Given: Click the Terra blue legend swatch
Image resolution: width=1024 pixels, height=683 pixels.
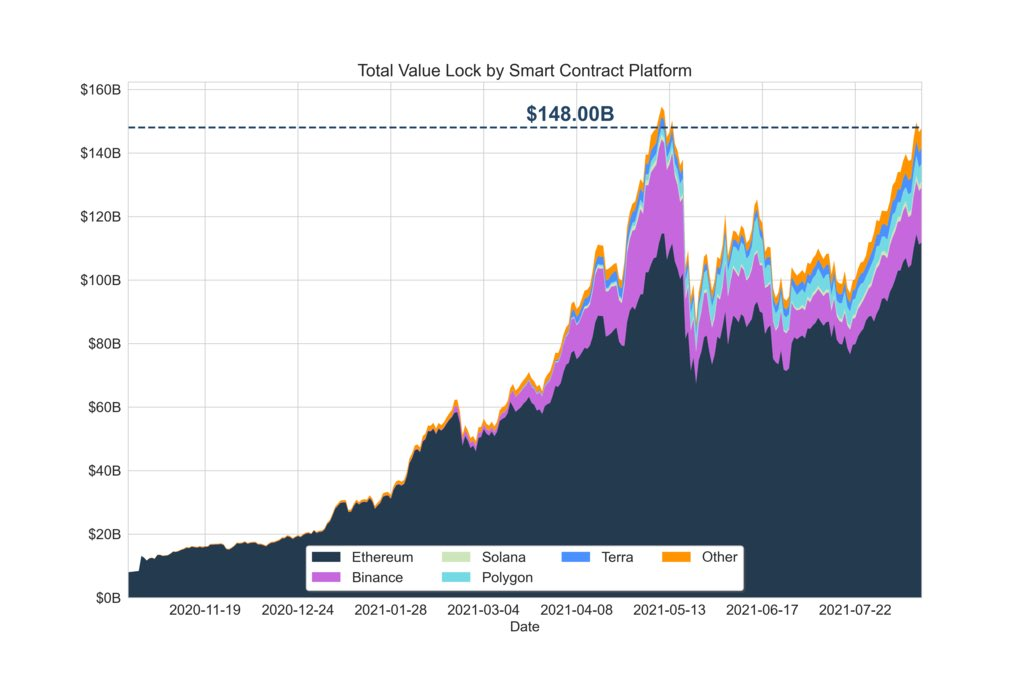Looking at the screenshot, I should click(x=575, y=557).
